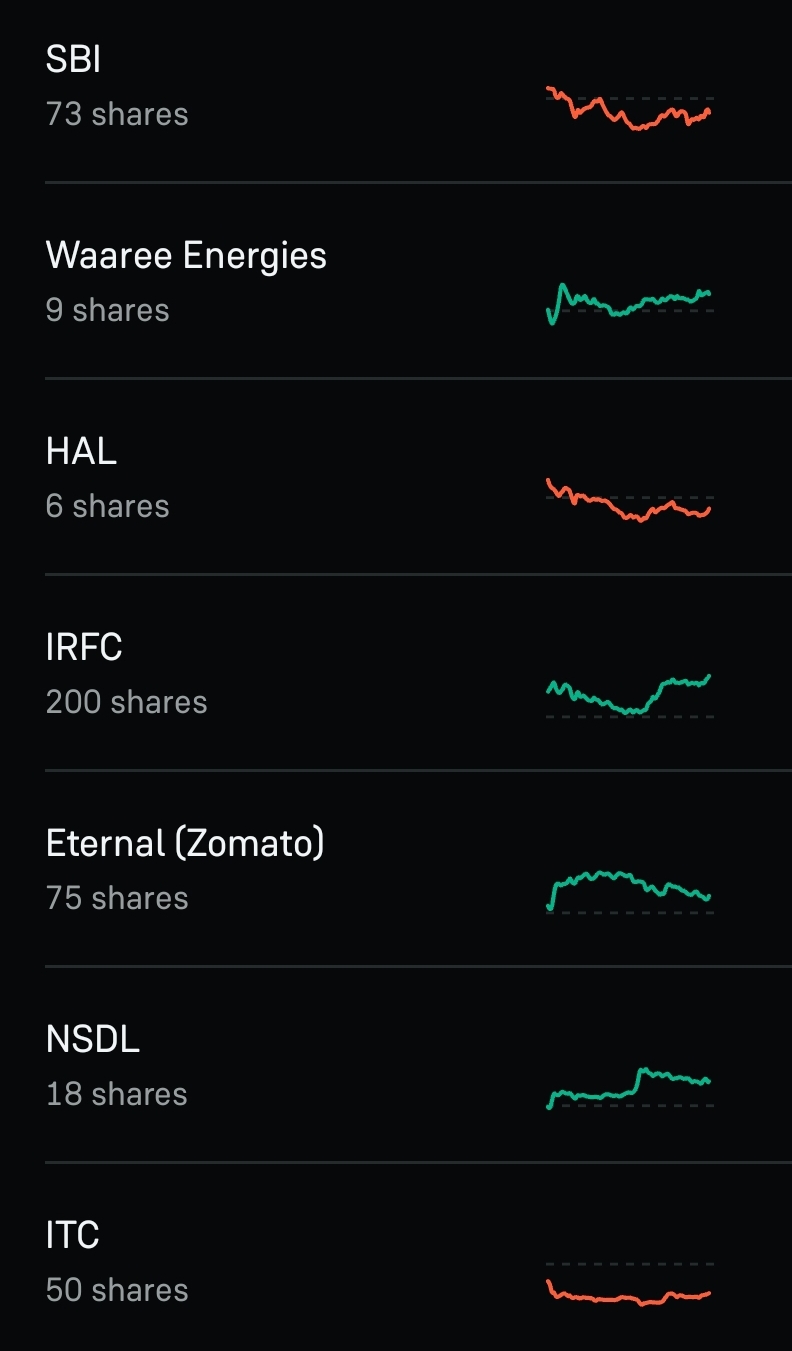Tap the ITC red sparkline chart
The width and height of the screenshot is (792, 1351).
click(x=629, y=1285)
